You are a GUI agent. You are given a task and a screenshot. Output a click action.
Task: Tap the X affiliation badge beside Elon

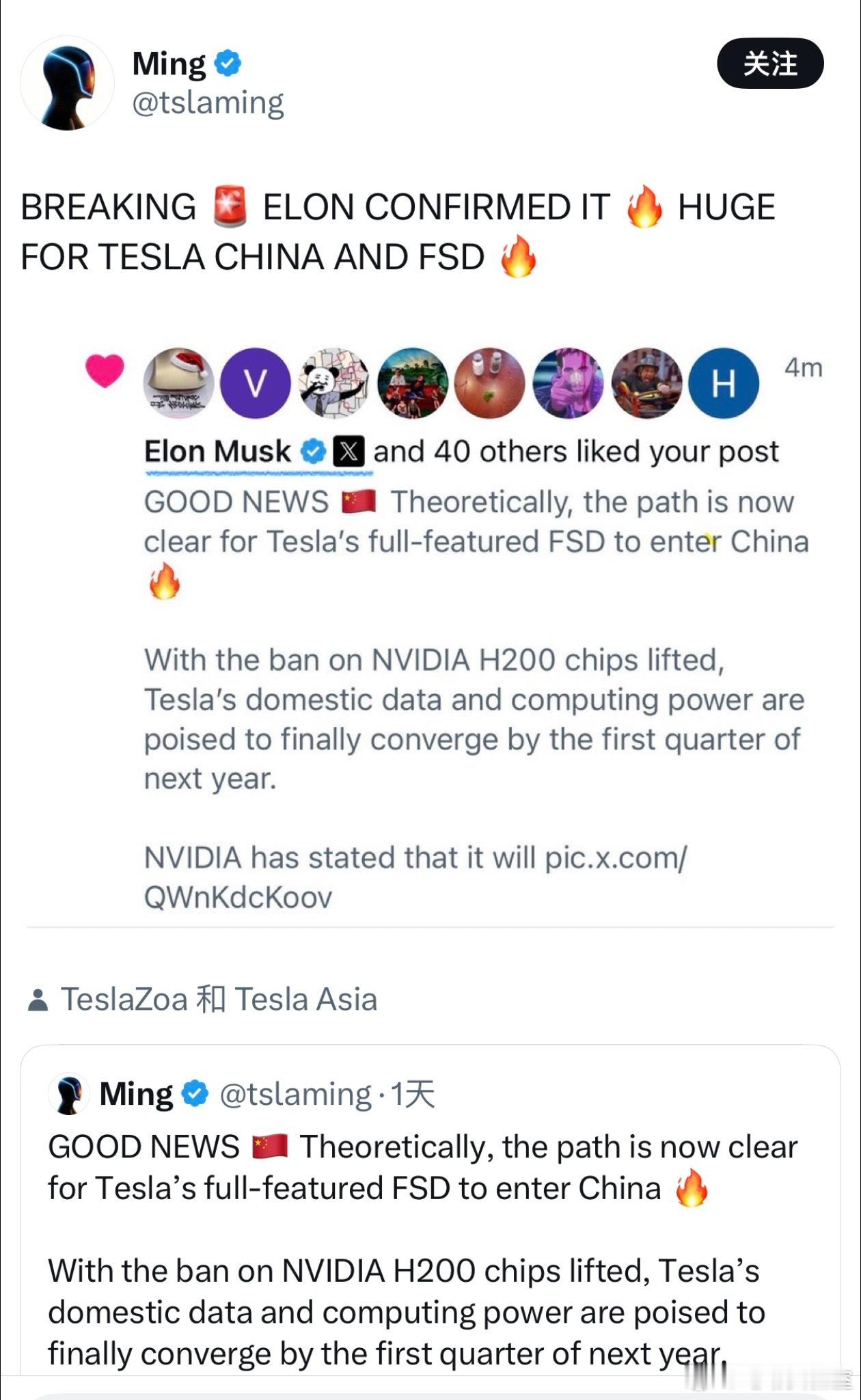(348, 452)
